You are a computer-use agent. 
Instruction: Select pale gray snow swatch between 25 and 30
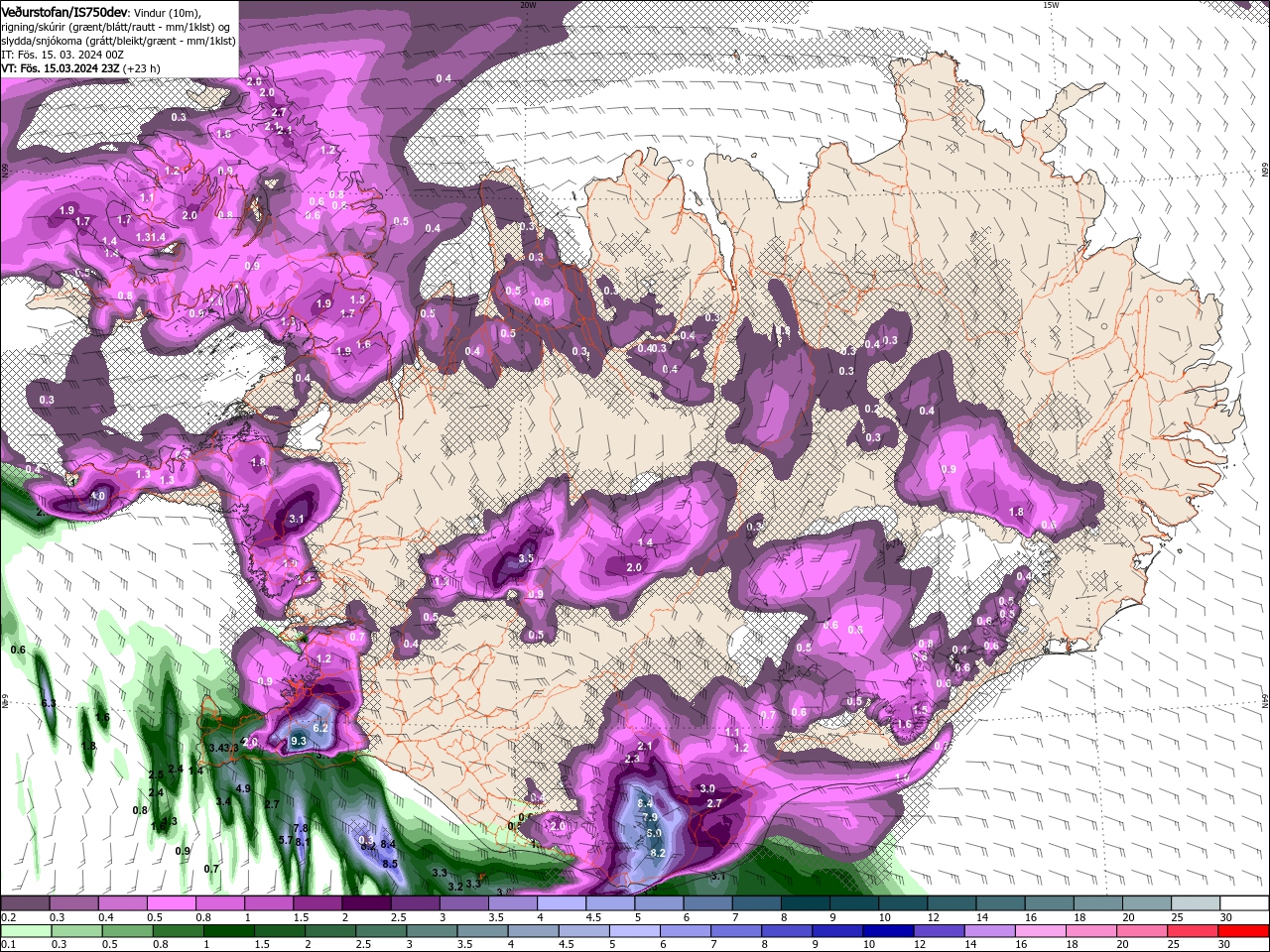(x=1197, y=903)
